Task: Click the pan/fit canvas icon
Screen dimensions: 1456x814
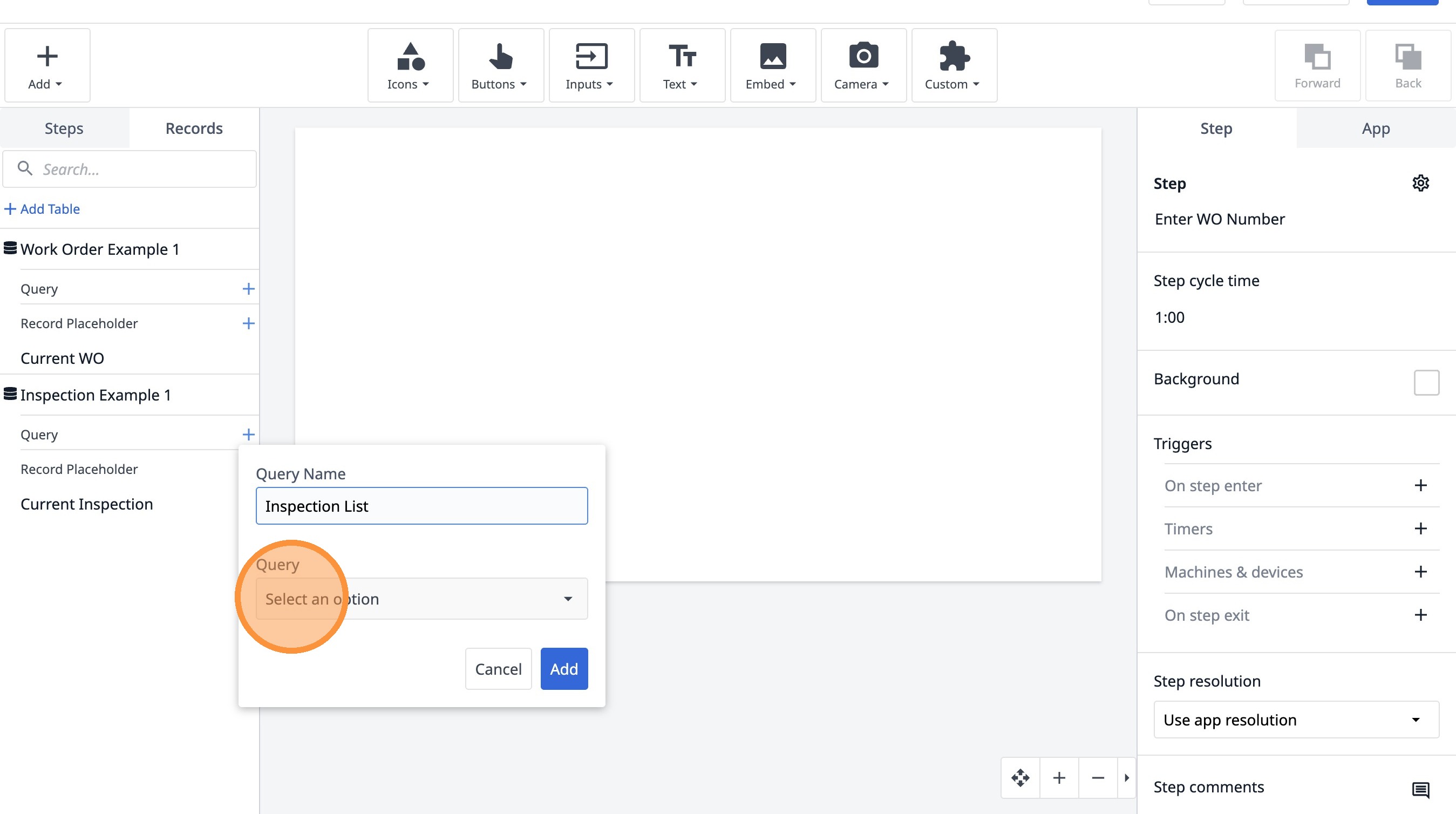Action: pyautogui.click(x=1019, y=778)
